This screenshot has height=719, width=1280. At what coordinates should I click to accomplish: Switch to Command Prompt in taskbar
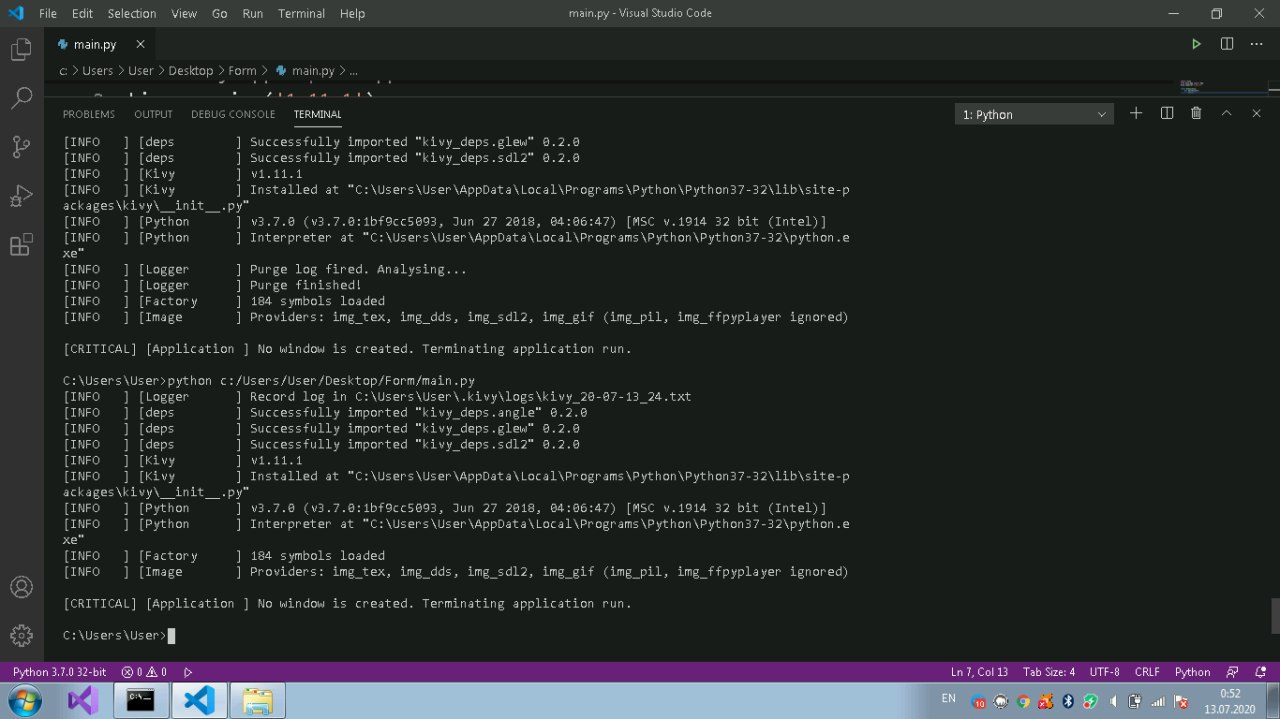140,700
